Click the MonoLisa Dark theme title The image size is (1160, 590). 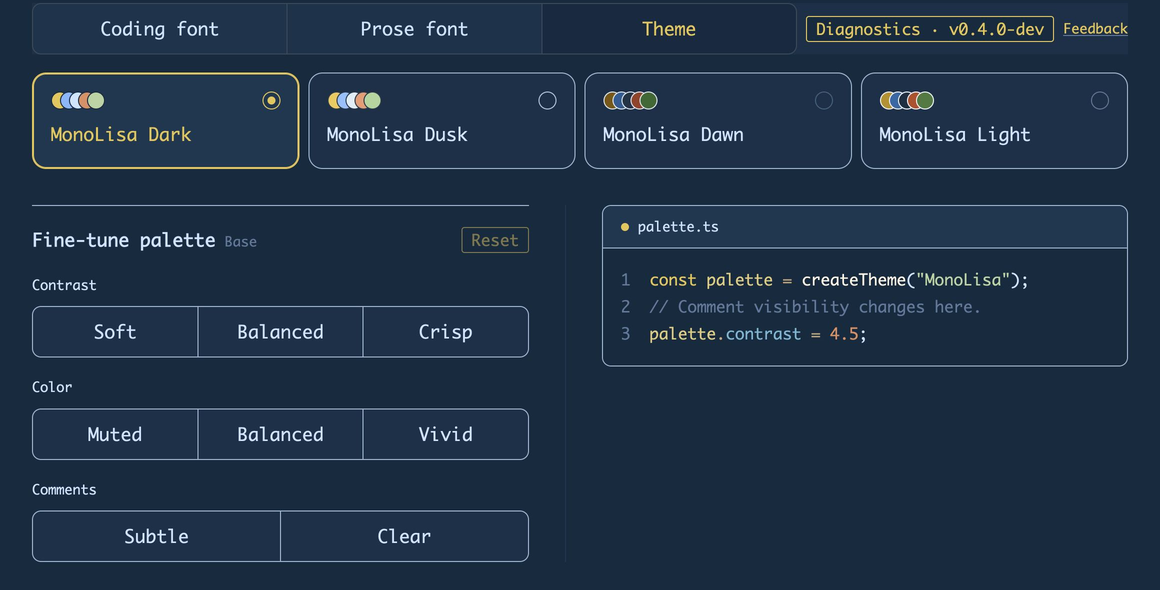121,135
